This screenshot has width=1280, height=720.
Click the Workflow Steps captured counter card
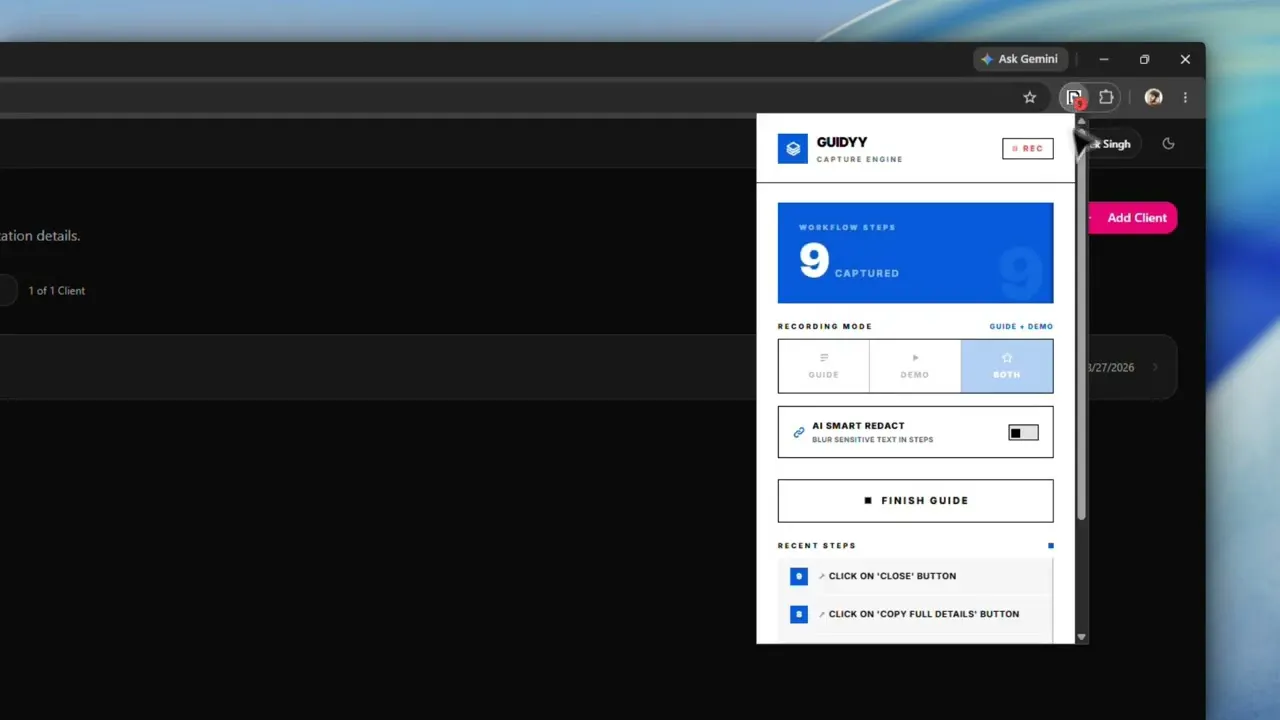pyautogui.click(x=915, y=253)
